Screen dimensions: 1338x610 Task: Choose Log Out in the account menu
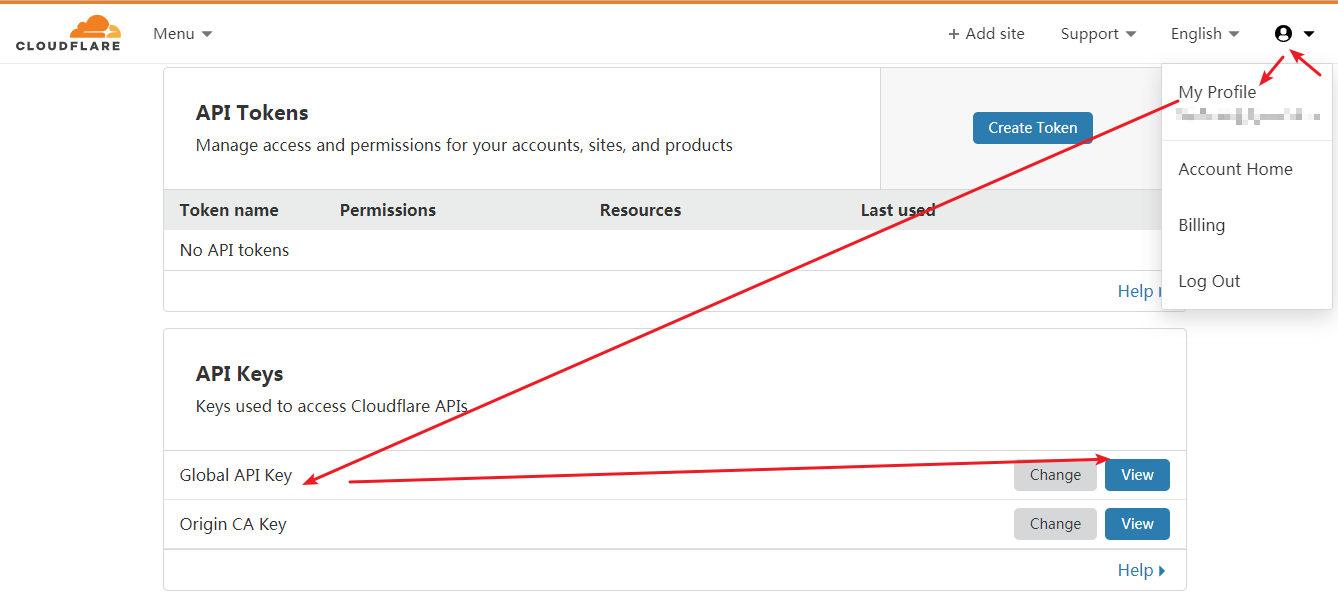(x=1209, y=281)
